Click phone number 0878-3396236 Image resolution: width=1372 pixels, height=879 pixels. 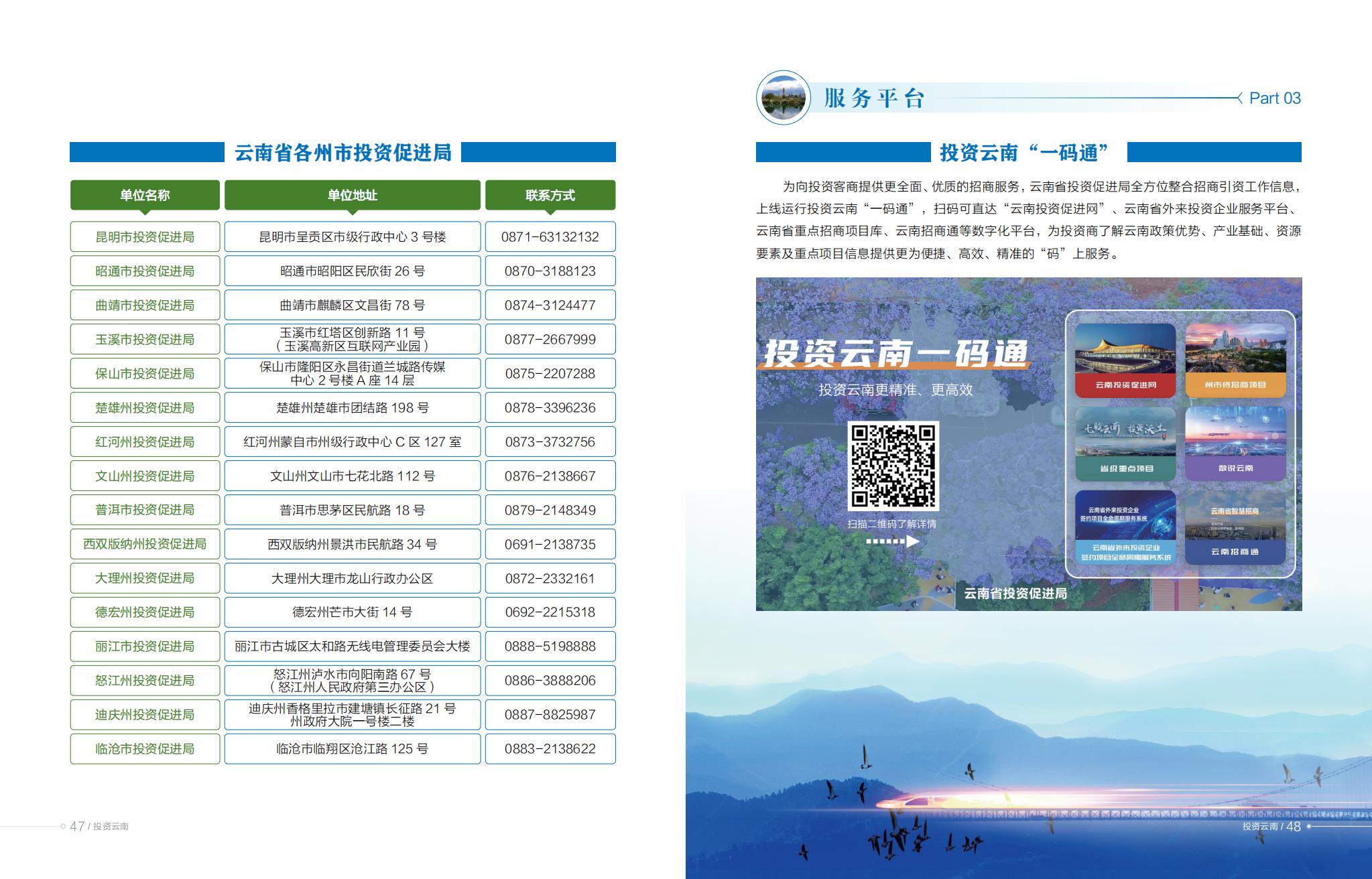(x=550, y=408)
